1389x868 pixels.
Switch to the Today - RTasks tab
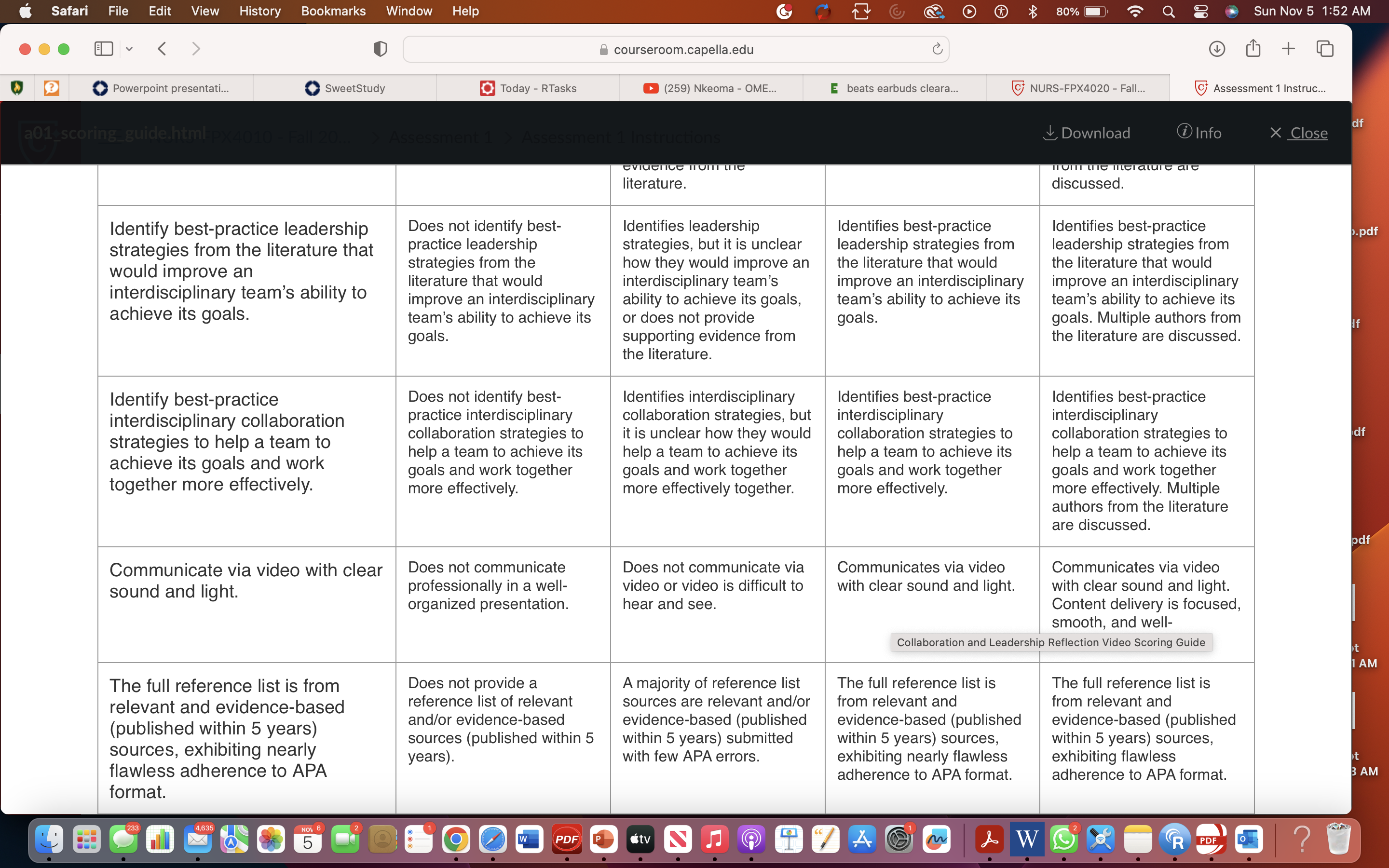[x=528, y=88]
